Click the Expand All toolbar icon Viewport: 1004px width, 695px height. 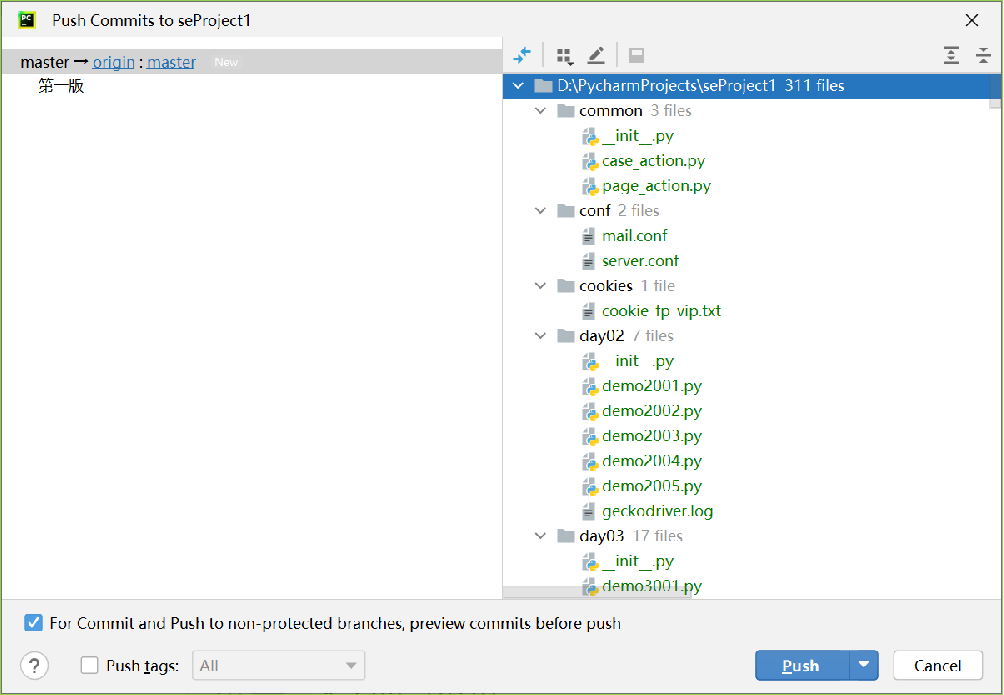(x=951, y=56)
